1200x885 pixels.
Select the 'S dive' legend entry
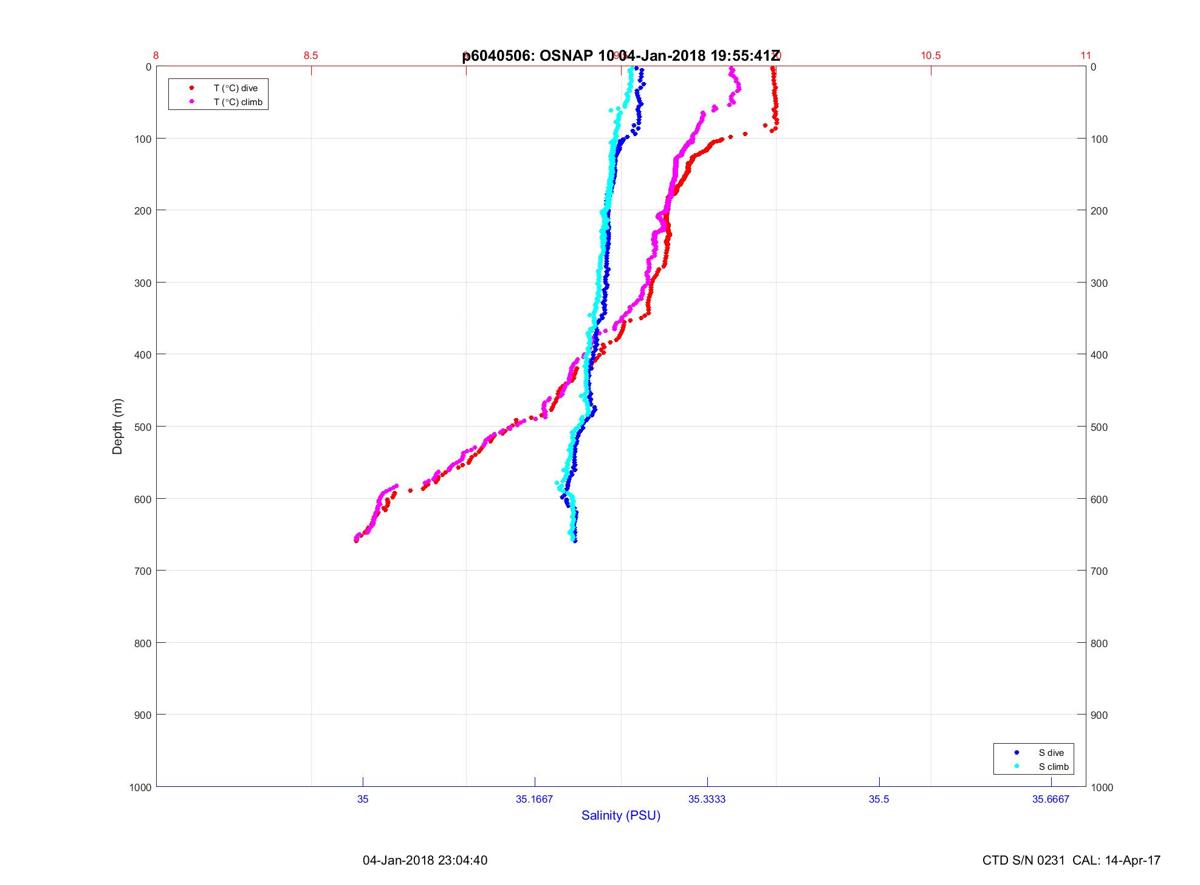click(1051, 752)
